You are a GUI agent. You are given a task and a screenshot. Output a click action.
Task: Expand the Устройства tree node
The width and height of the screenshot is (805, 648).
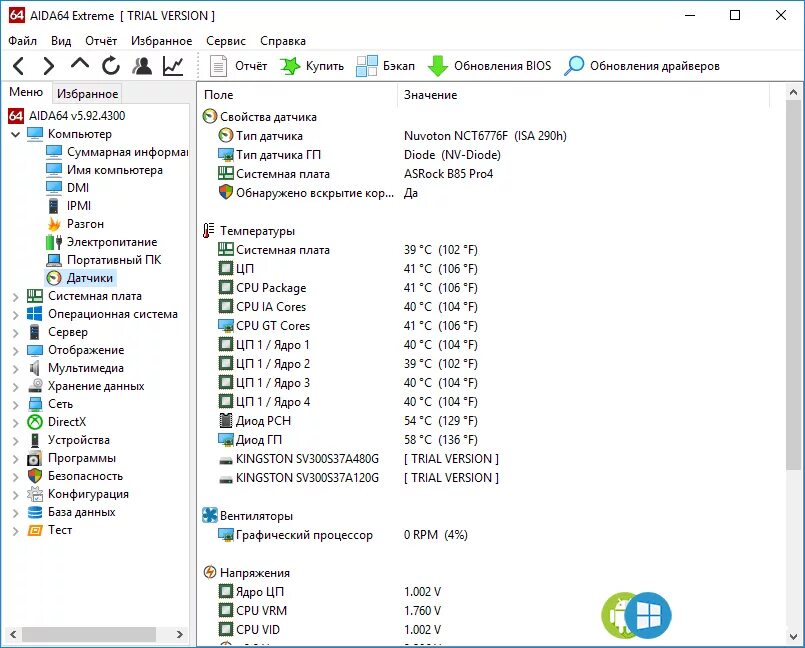click(x=15, y=440)
